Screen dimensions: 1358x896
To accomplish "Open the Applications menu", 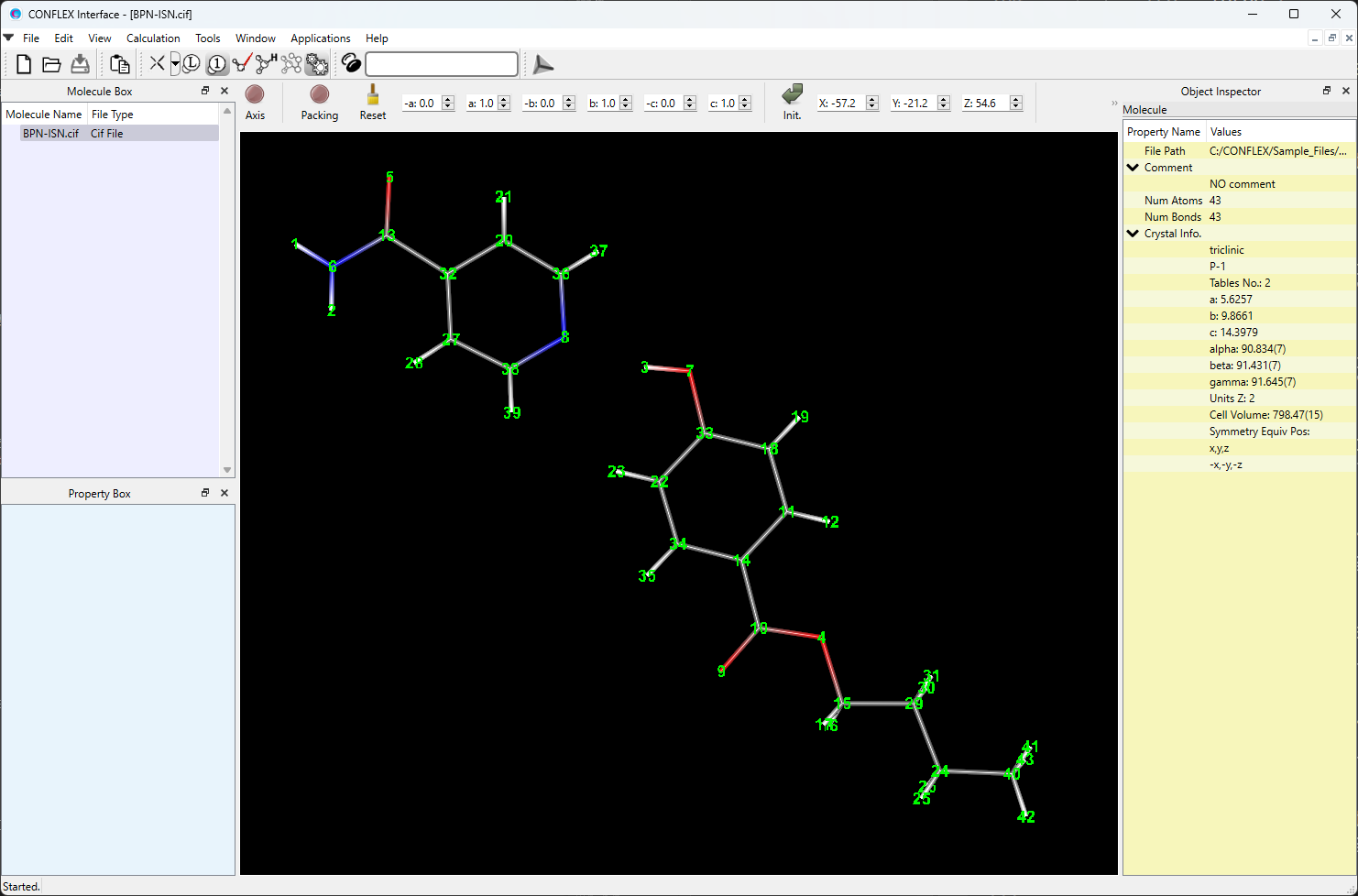I will [x=320, y=38].
